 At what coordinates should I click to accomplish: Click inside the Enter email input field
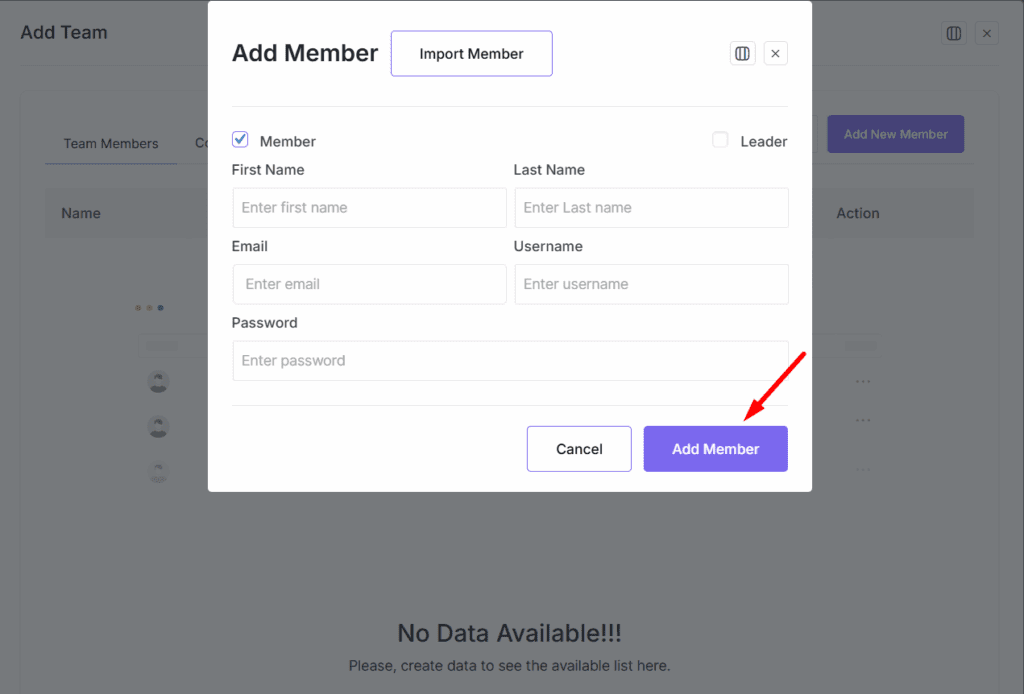coord(369,284)
